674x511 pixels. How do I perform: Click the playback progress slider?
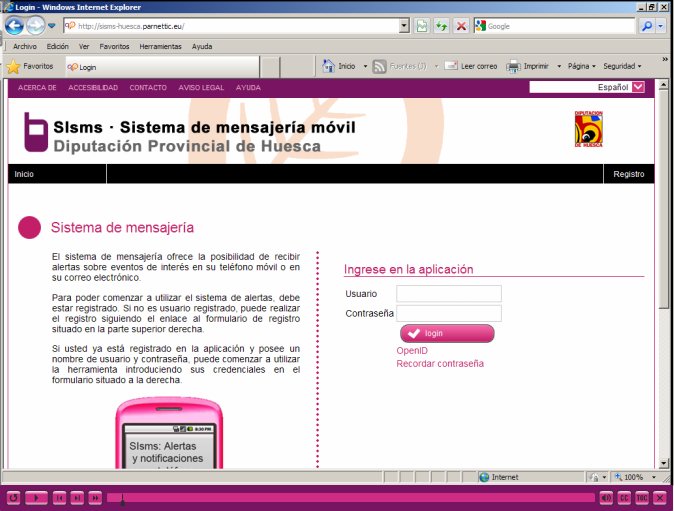[x=350, y=497]
